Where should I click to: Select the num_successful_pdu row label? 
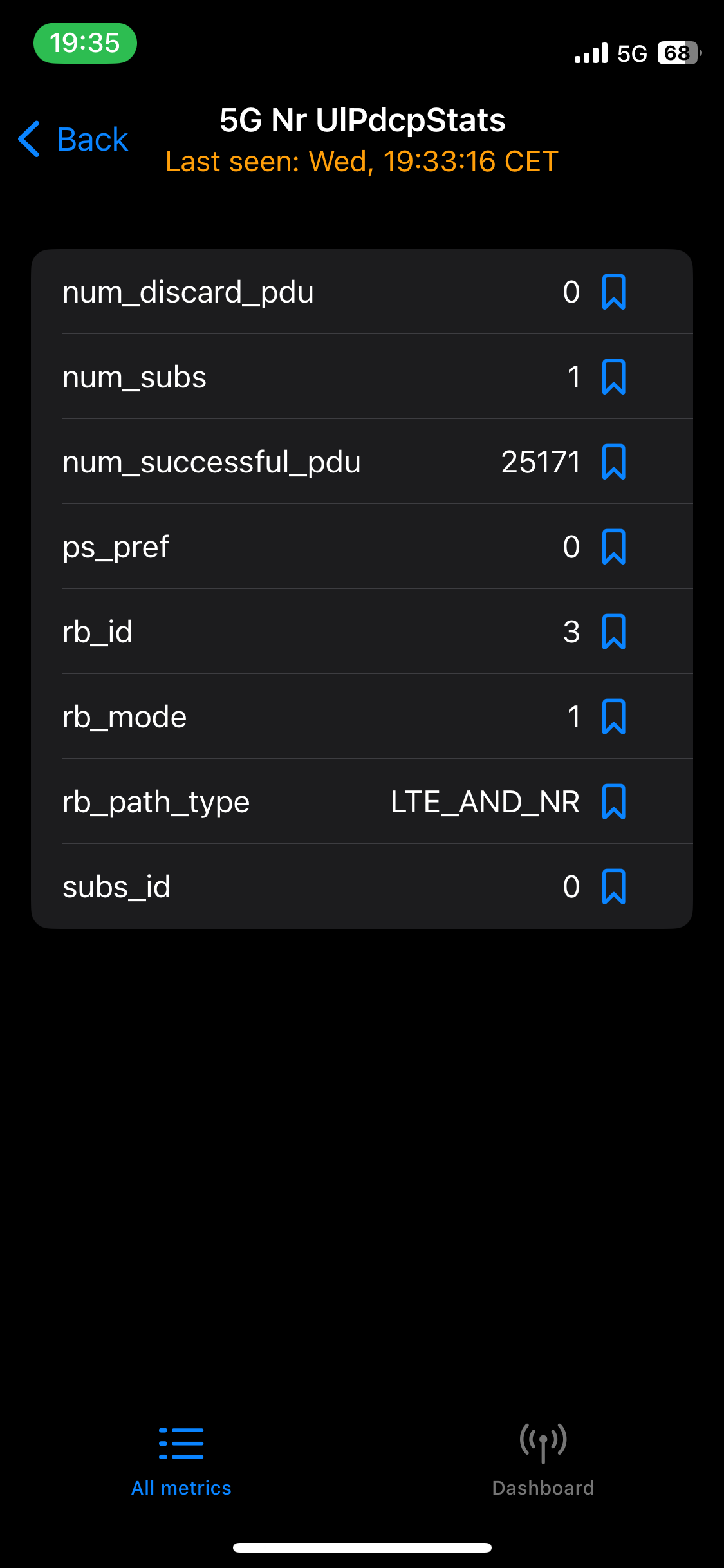coord(212,462)
